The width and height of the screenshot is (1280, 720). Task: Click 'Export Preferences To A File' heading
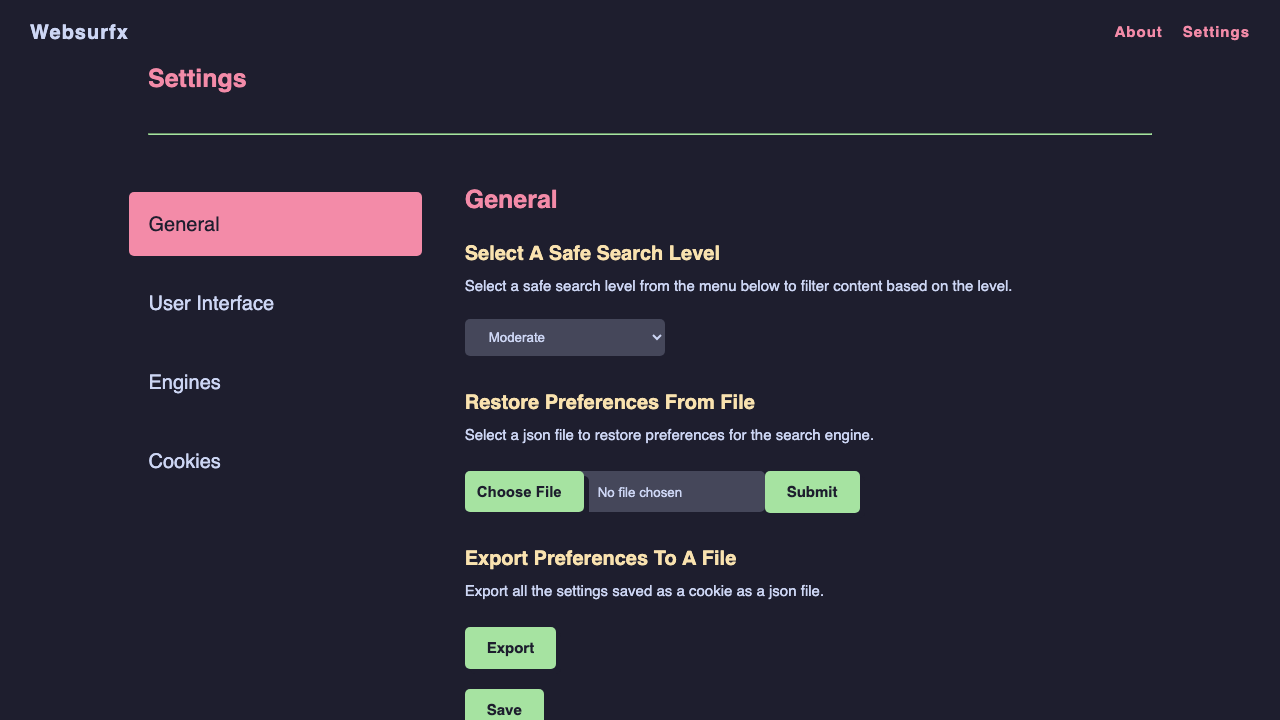click(x=601, y=558)
